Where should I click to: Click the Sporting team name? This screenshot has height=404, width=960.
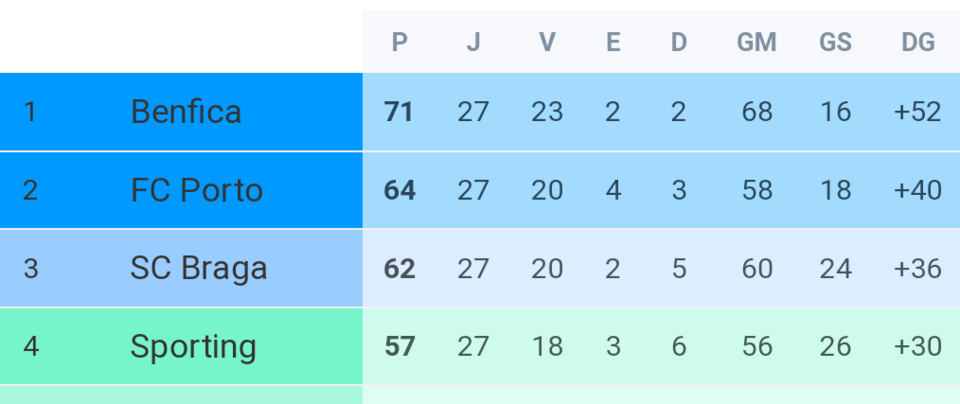(x=193, y=346)
